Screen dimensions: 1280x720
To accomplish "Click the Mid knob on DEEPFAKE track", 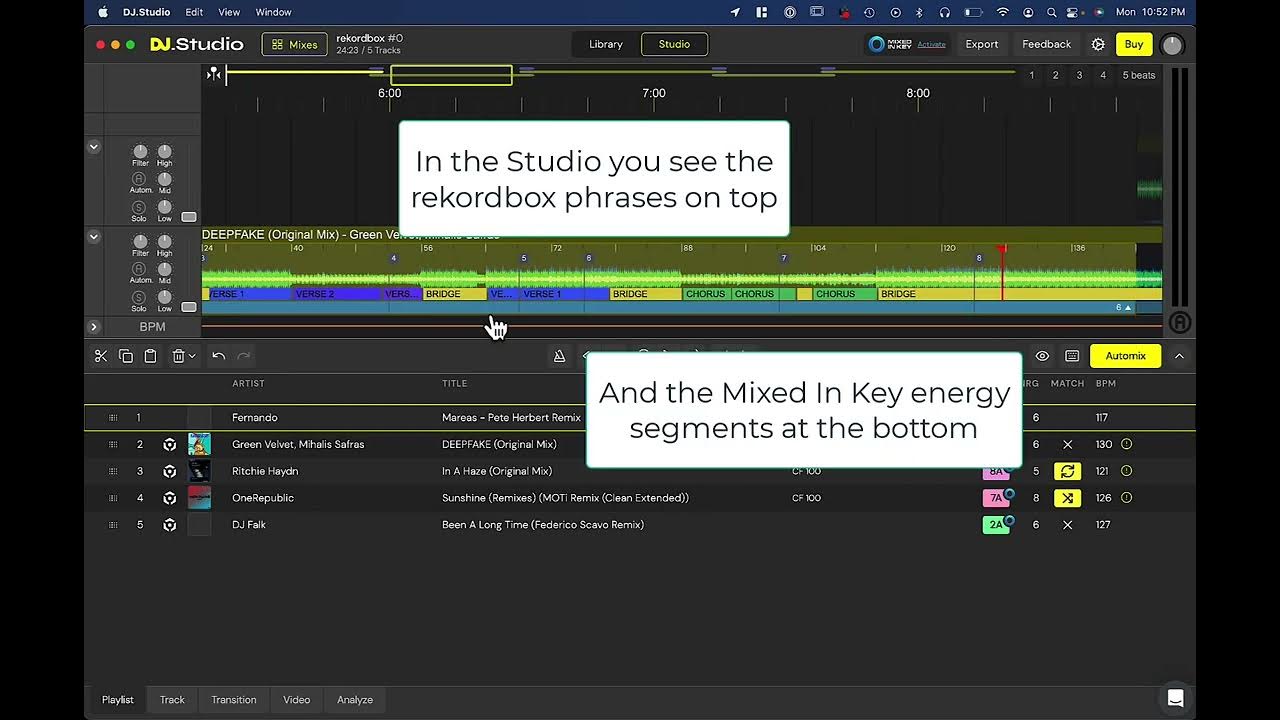I will click(x=164, y=268).
